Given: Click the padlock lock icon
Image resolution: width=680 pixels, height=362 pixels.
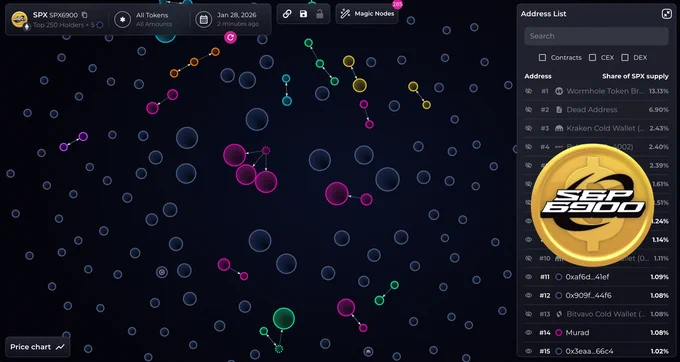Looking at the screenshot, I should [x=320, y=14].
